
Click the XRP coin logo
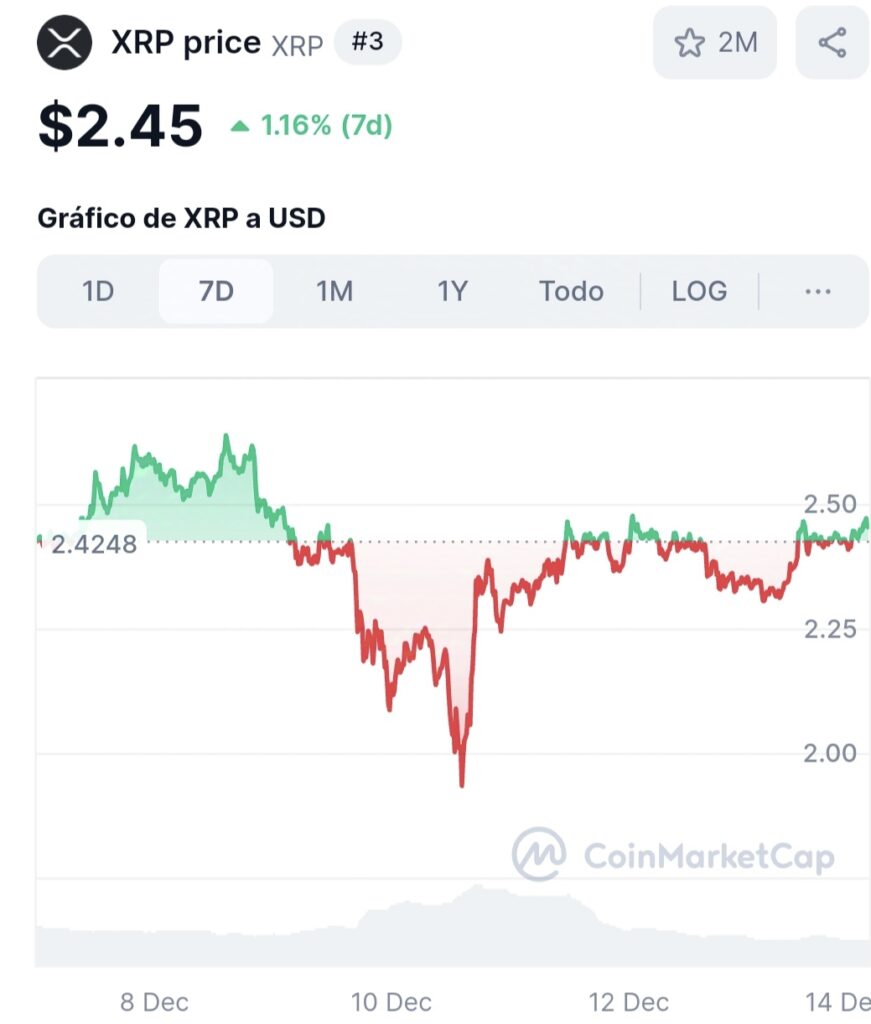[64, 42]
